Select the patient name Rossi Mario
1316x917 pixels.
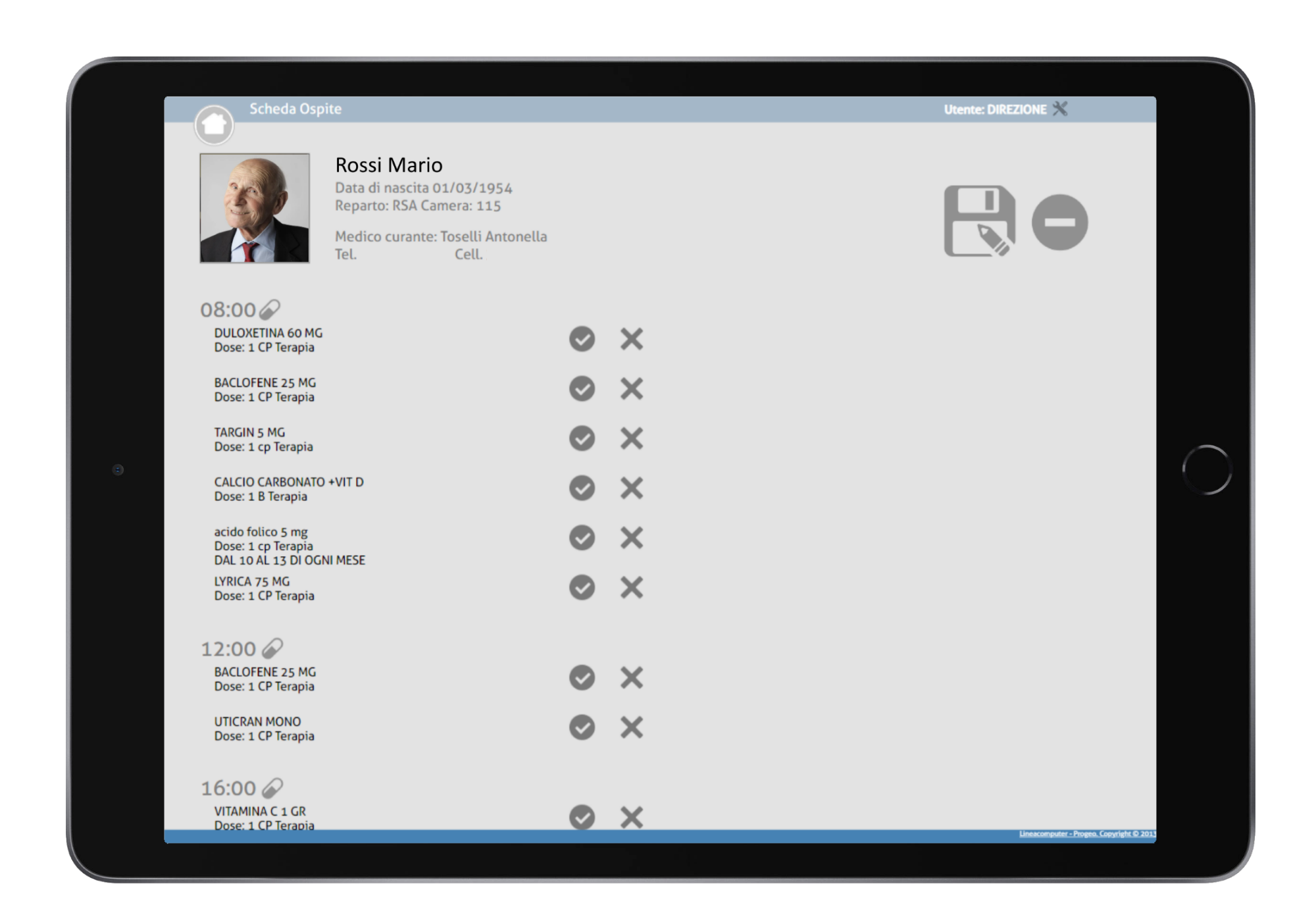click(389, 165)
